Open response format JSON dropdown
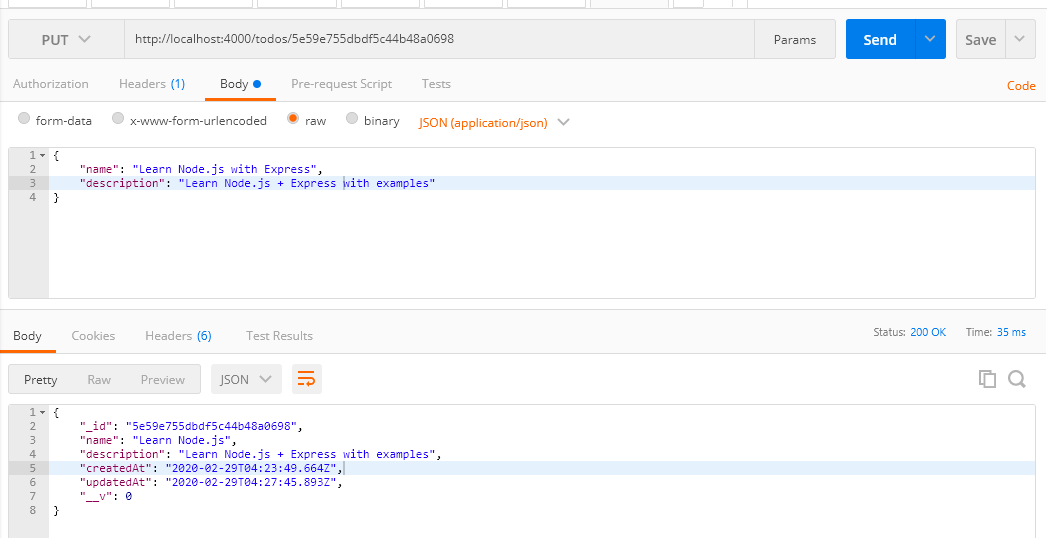 [246, 379]
